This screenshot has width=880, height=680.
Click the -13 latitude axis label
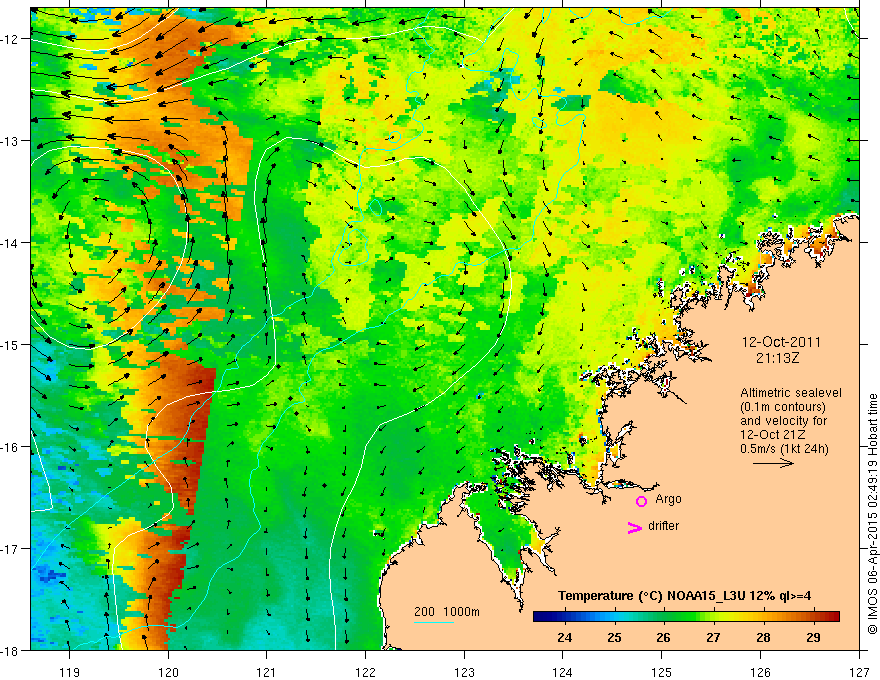click(10, 141)
